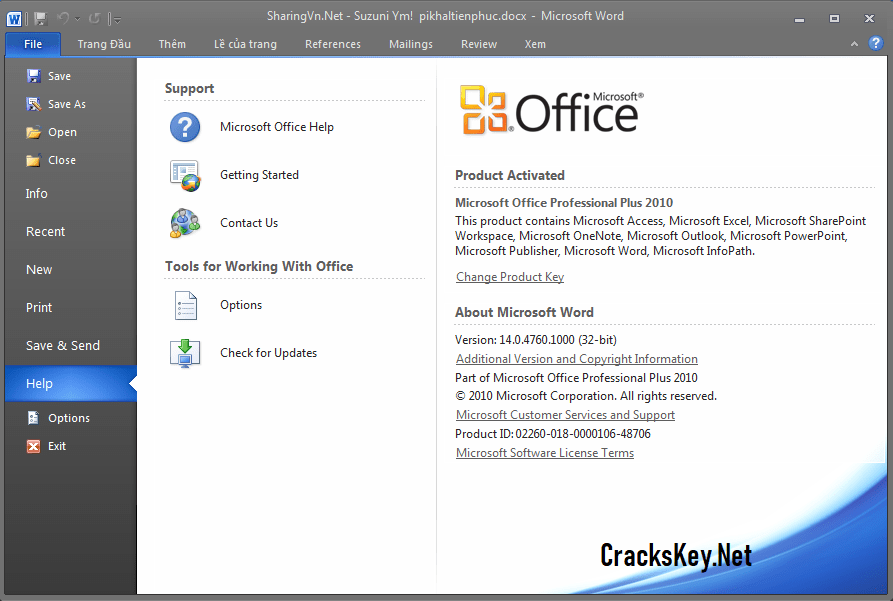Viewport: 893px width, 601px height.
Task: Click the Redo icon in Quick Access Toolbar
Action: (95, 19)
